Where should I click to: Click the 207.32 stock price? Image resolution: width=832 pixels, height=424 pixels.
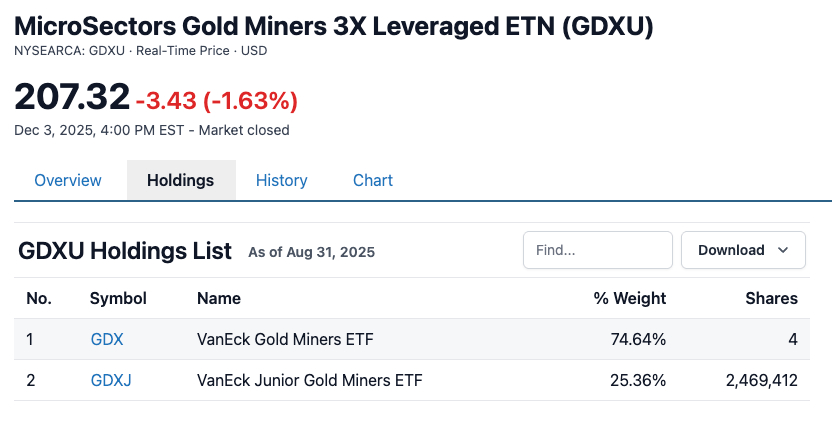[x=72, y=97]
